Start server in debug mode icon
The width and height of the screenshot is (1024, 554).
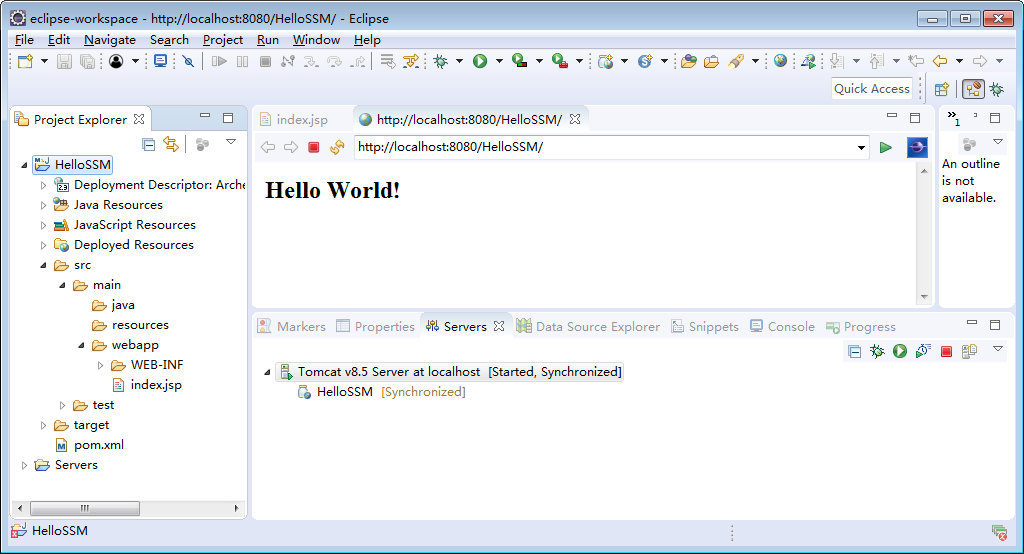click(877, 351)
